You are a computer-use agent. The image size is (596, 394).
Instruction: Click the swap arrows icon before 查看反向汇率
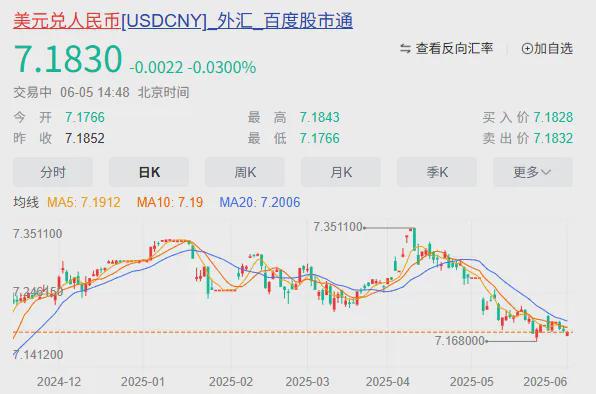(x=405, y=49)
